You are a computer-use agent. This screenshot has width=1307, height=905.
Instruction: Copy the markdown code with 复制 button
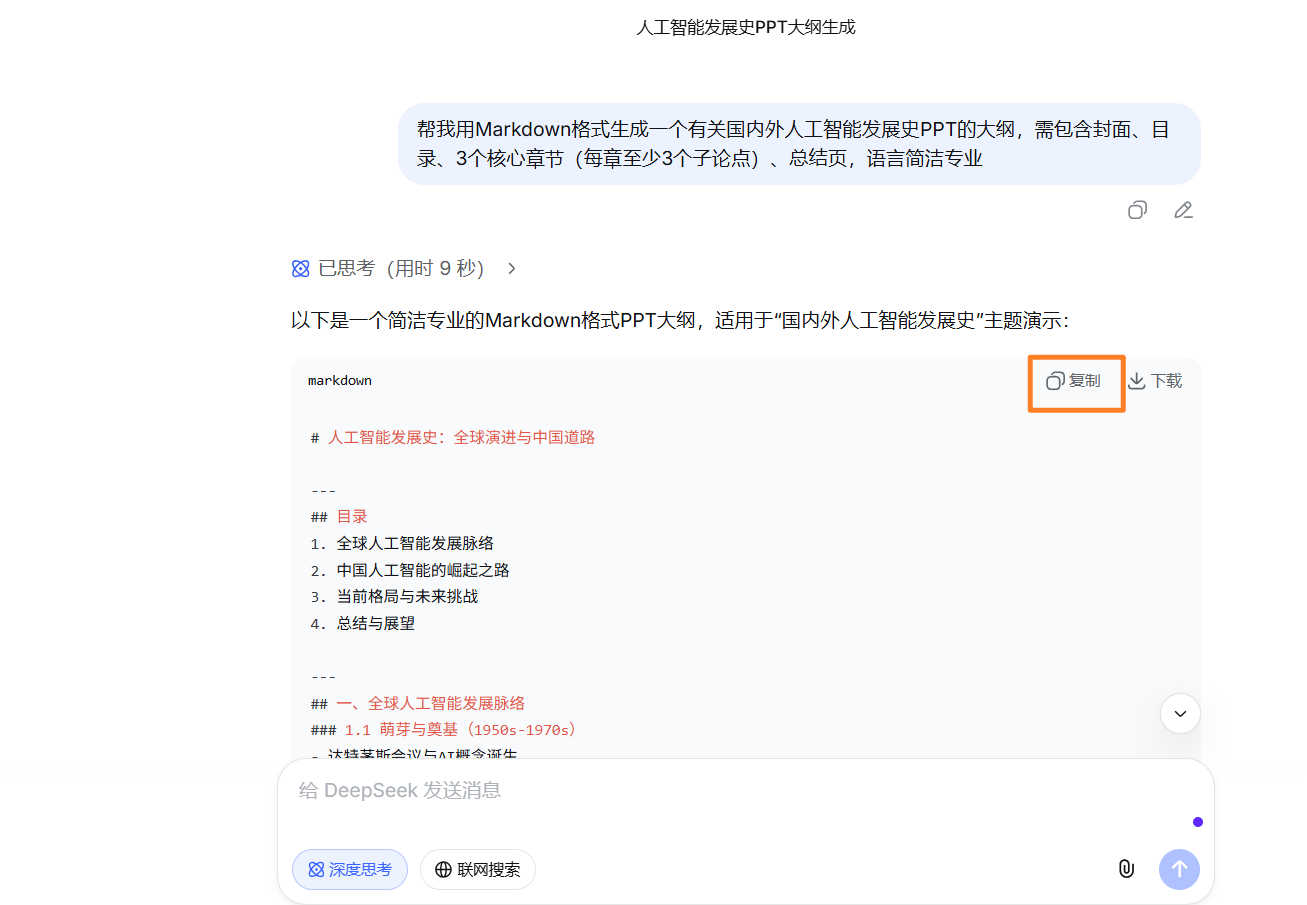(1076, 382)
